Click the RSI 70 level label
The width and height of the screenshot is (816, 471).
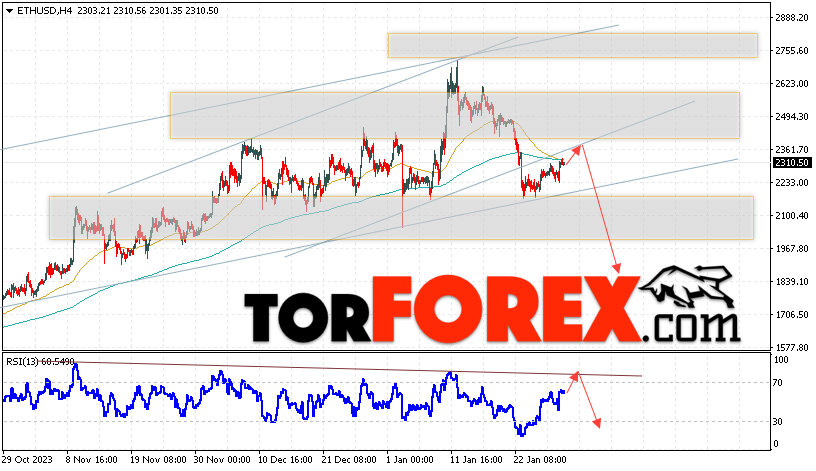[x=777, y=383]
